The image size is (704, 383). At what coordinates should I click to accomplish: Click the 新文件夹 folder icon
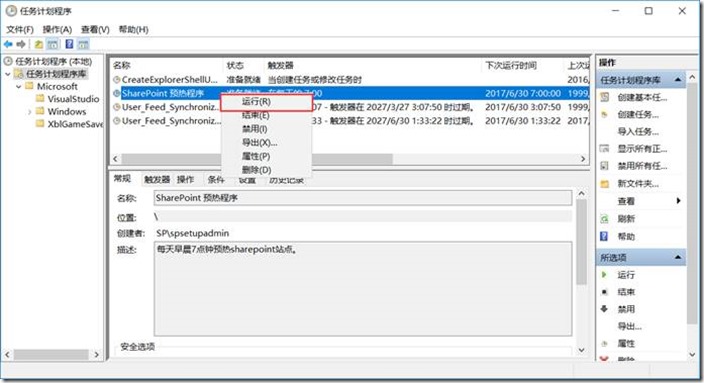point(605,184)
